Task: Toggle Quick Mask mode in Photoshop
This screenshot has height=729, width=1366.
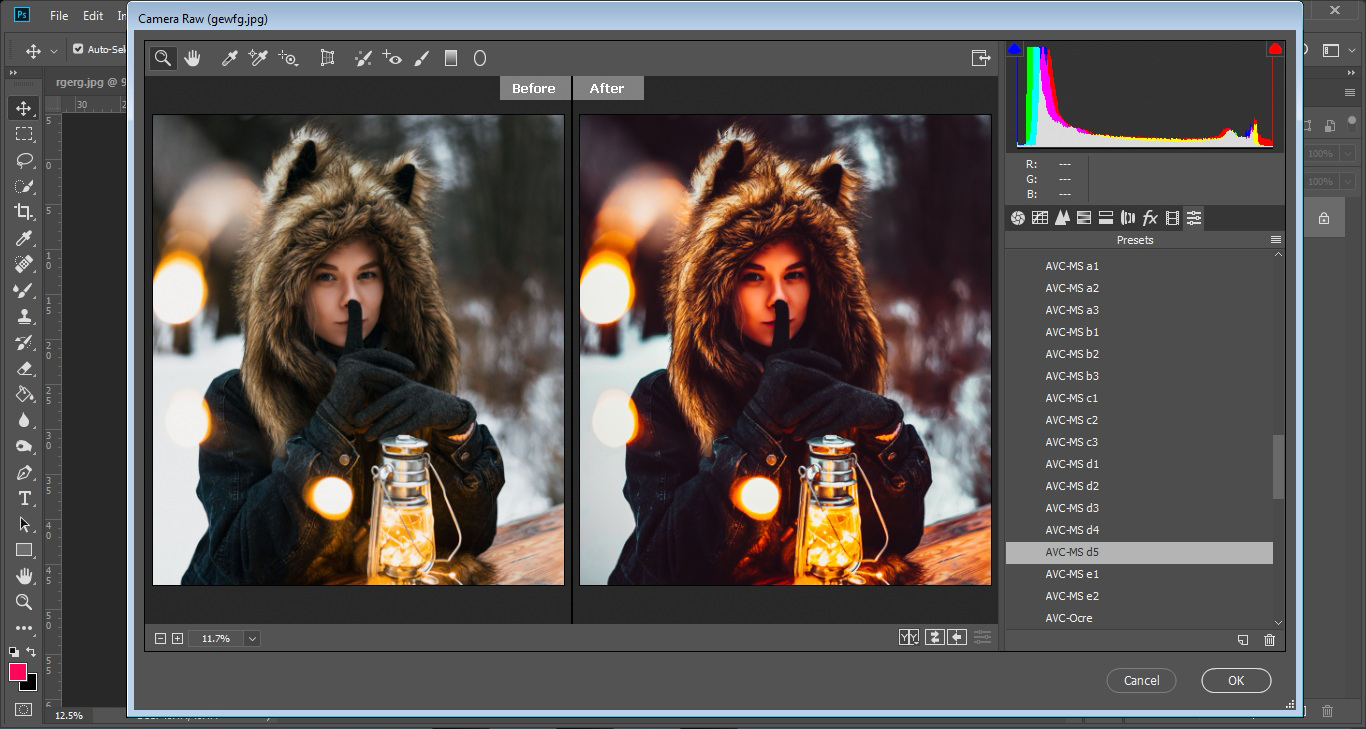Action: (23, 709)
